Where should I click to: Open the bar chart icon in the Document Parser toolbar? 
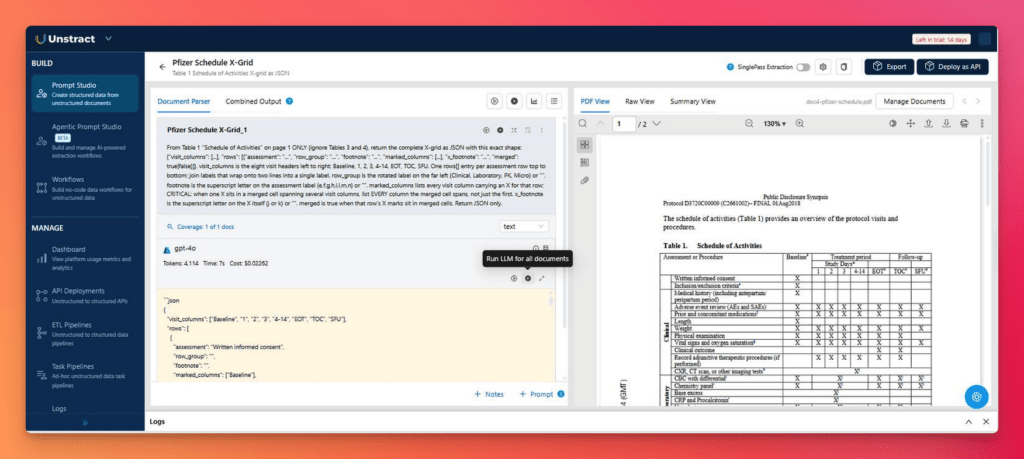534,101
